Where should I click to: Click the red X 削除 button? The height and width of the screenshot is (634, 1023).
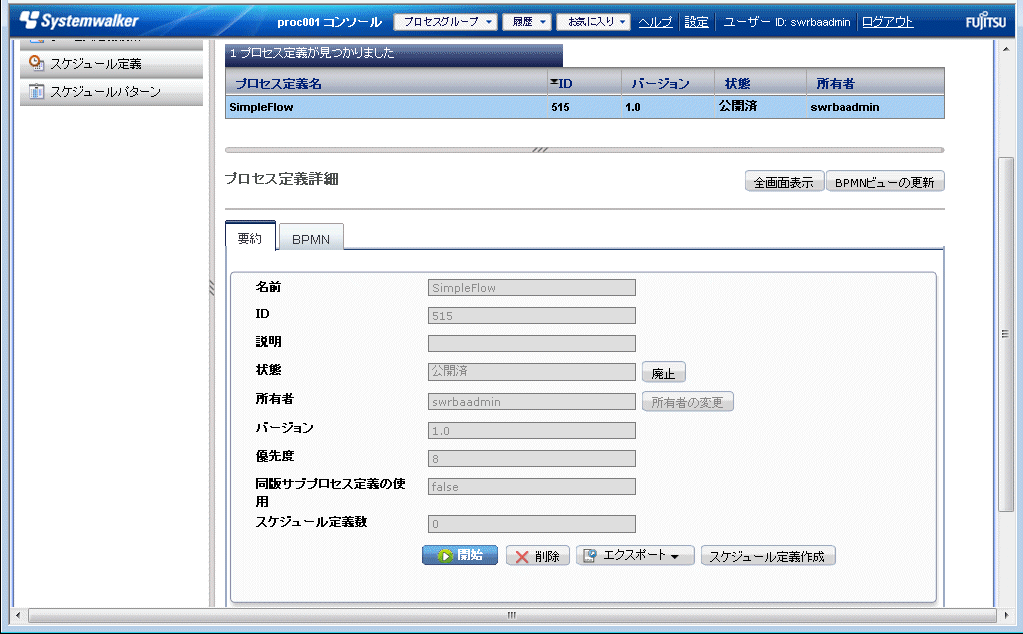[x=538, y=557]
